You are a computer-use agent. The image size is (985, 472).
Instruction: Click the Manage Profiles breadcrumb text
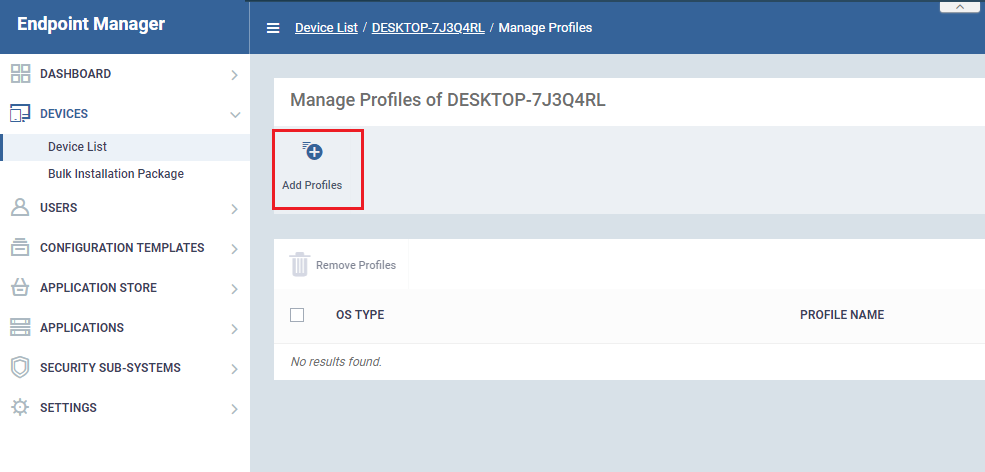point(545,28)
